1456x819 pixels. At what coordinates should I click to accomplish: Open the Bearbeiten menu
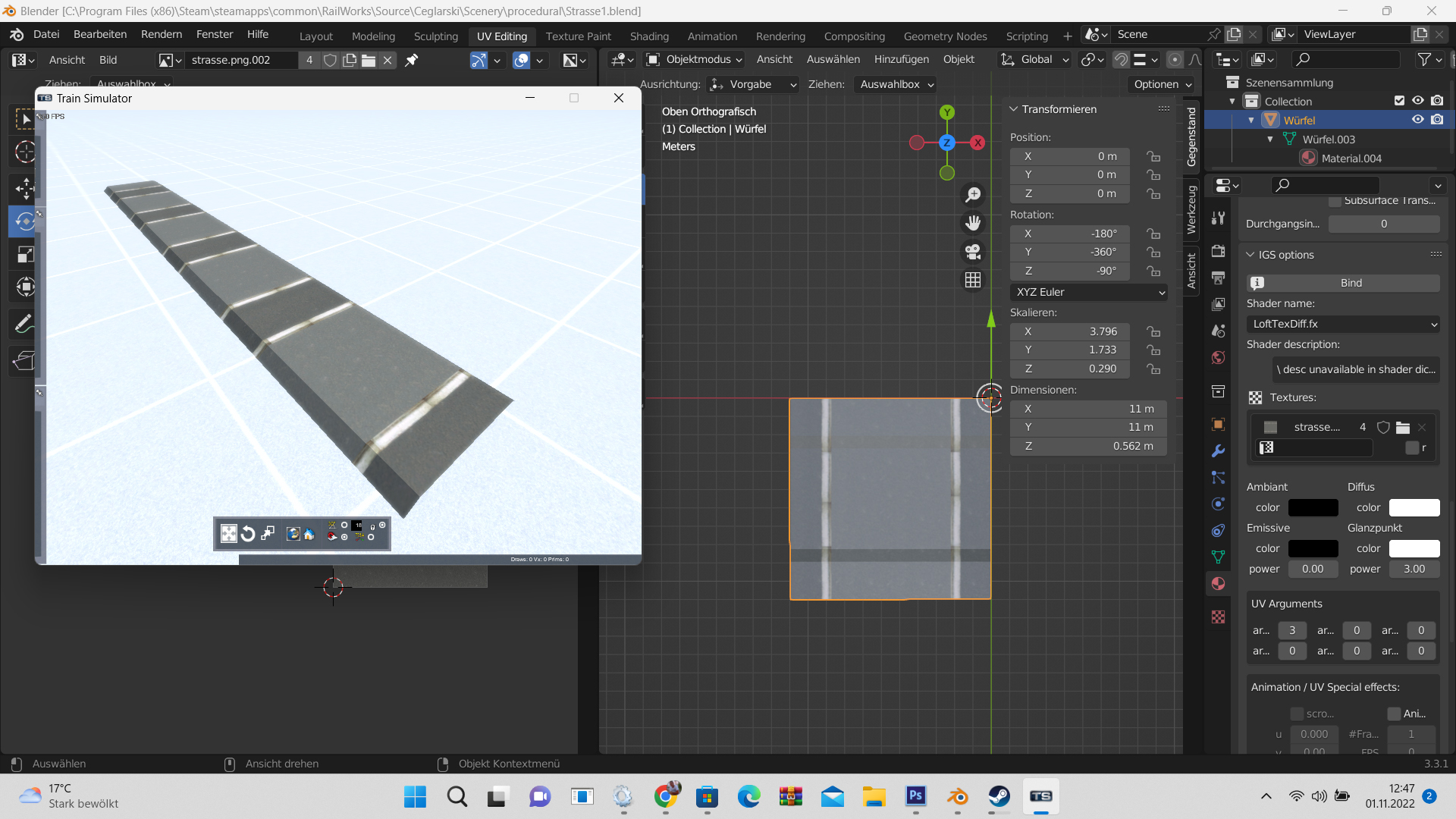[x=100, y=34]
